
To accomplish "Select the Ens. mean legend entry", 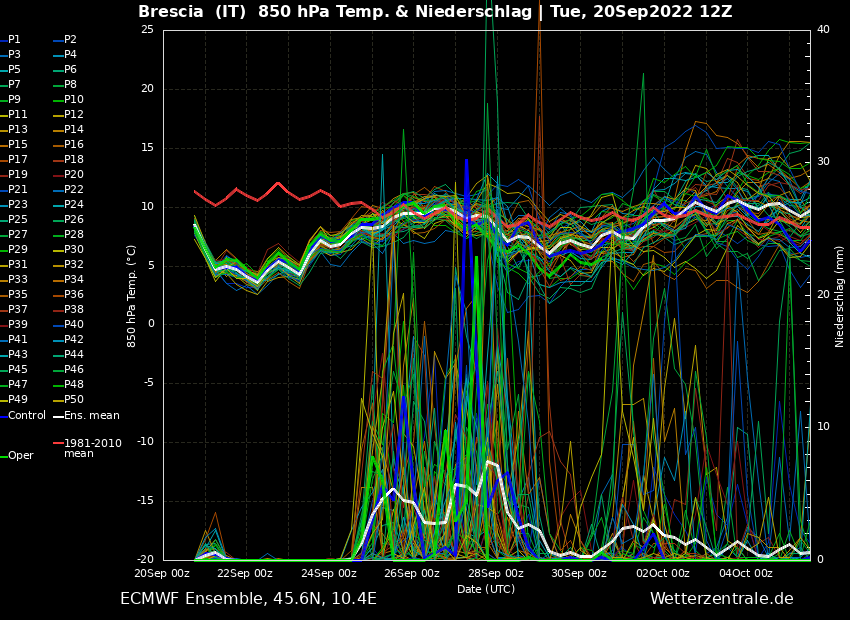I will coord(86,416).
